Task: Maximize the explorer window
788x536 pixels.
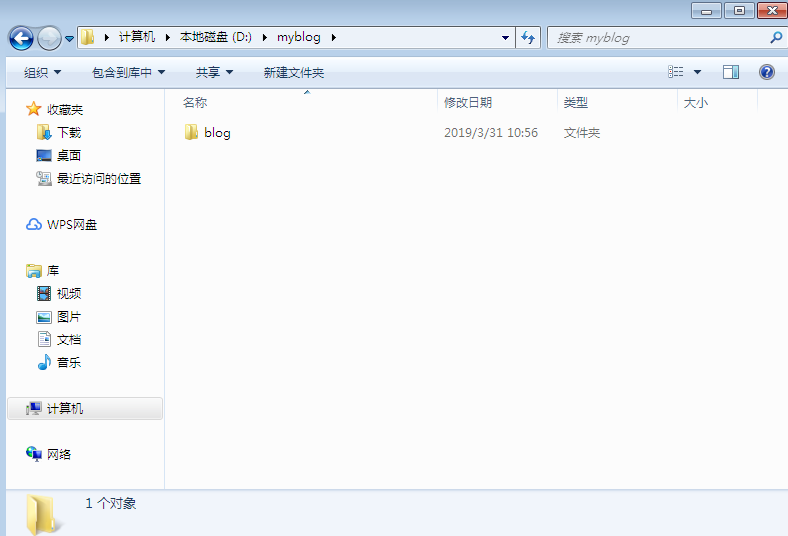Action: (x=739, y=11)
